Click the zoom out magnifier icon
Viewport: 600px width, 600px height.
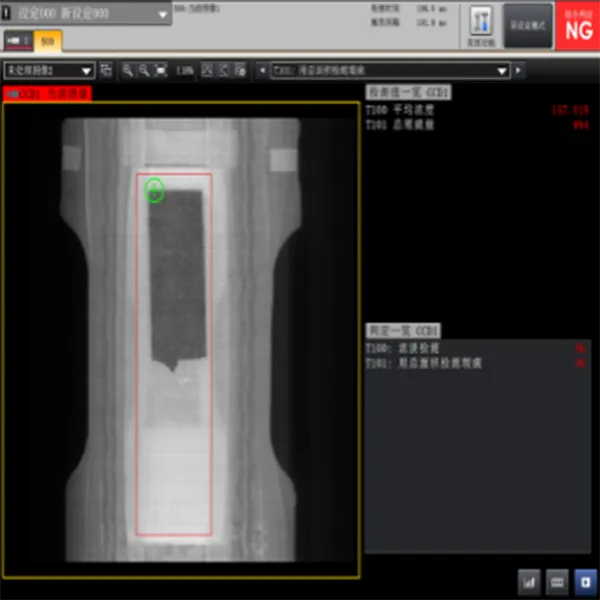pos(144,70)
